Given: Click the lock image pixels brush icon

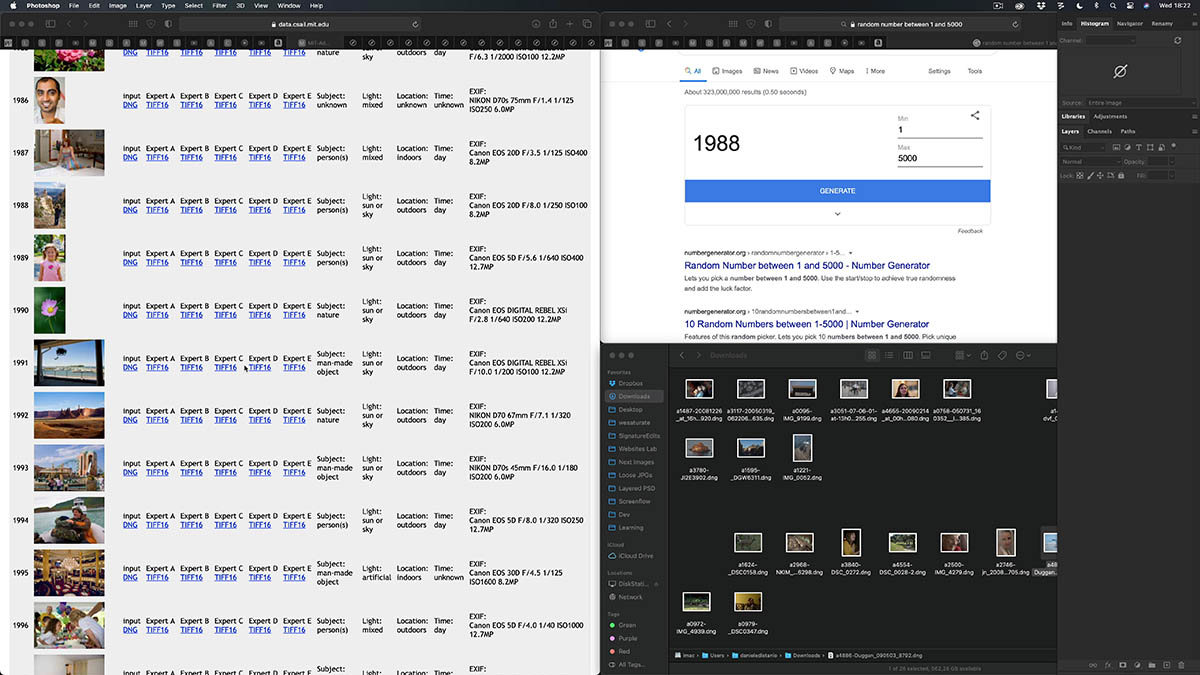Looking at the screenshot, I should pos(1090,175).
